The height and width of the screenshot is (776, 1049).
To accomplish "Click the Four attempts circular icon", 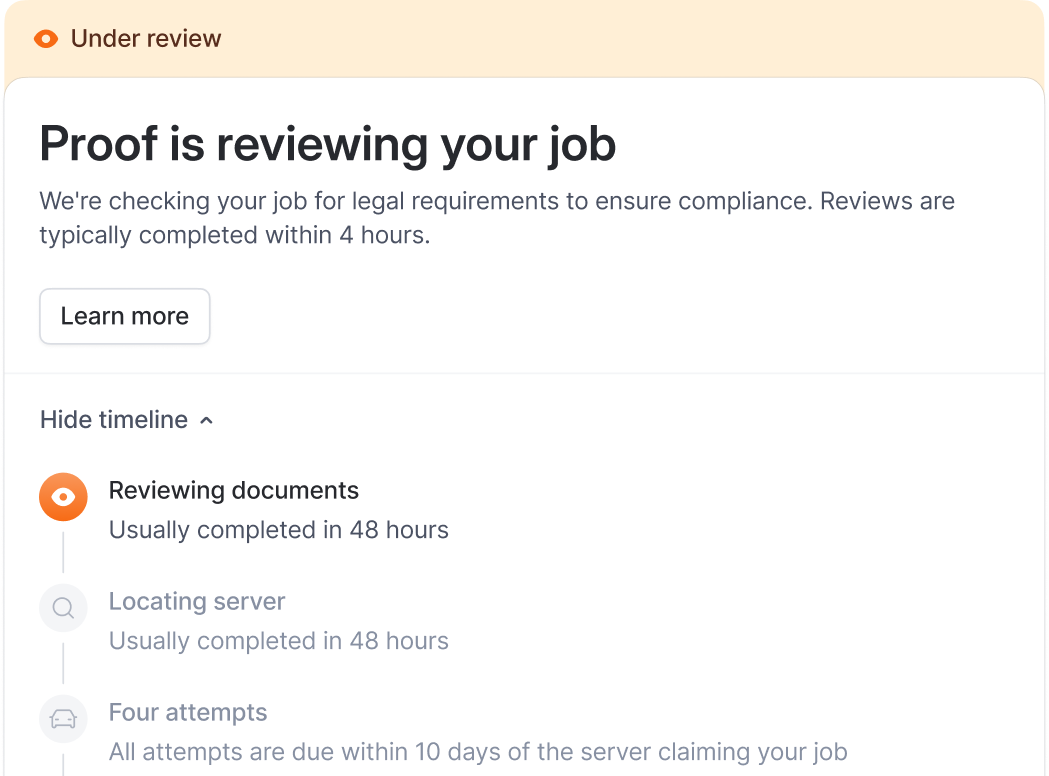I will pos(63,718).
